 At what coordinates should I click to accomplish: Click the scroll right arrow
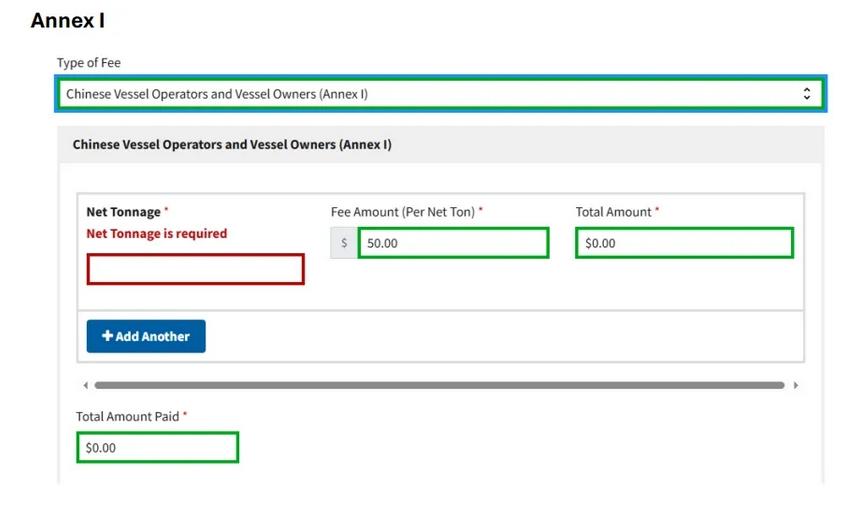796,385
